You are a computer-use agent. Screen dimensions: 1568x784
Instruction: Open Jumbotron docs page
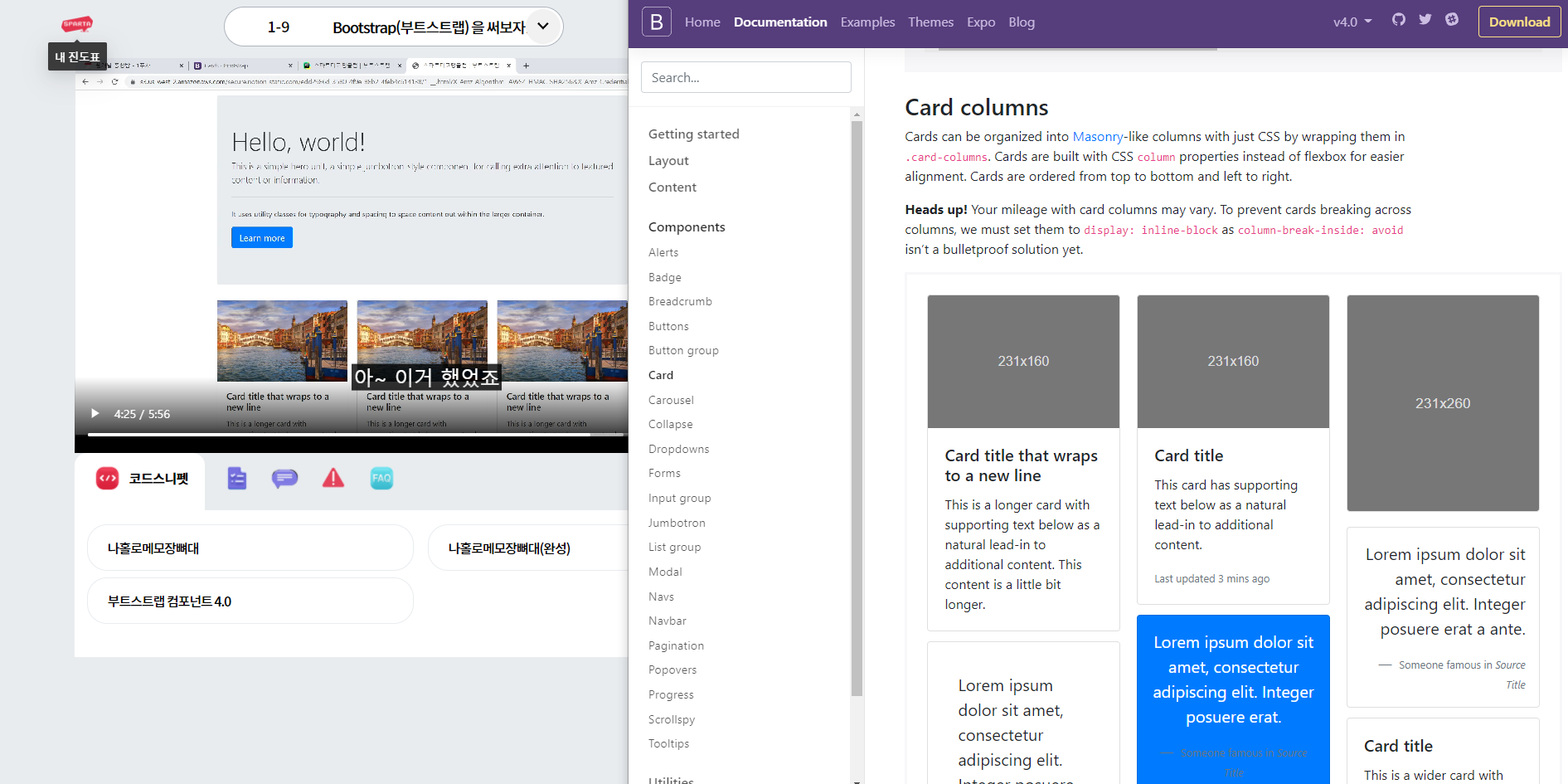pos(677,523)
